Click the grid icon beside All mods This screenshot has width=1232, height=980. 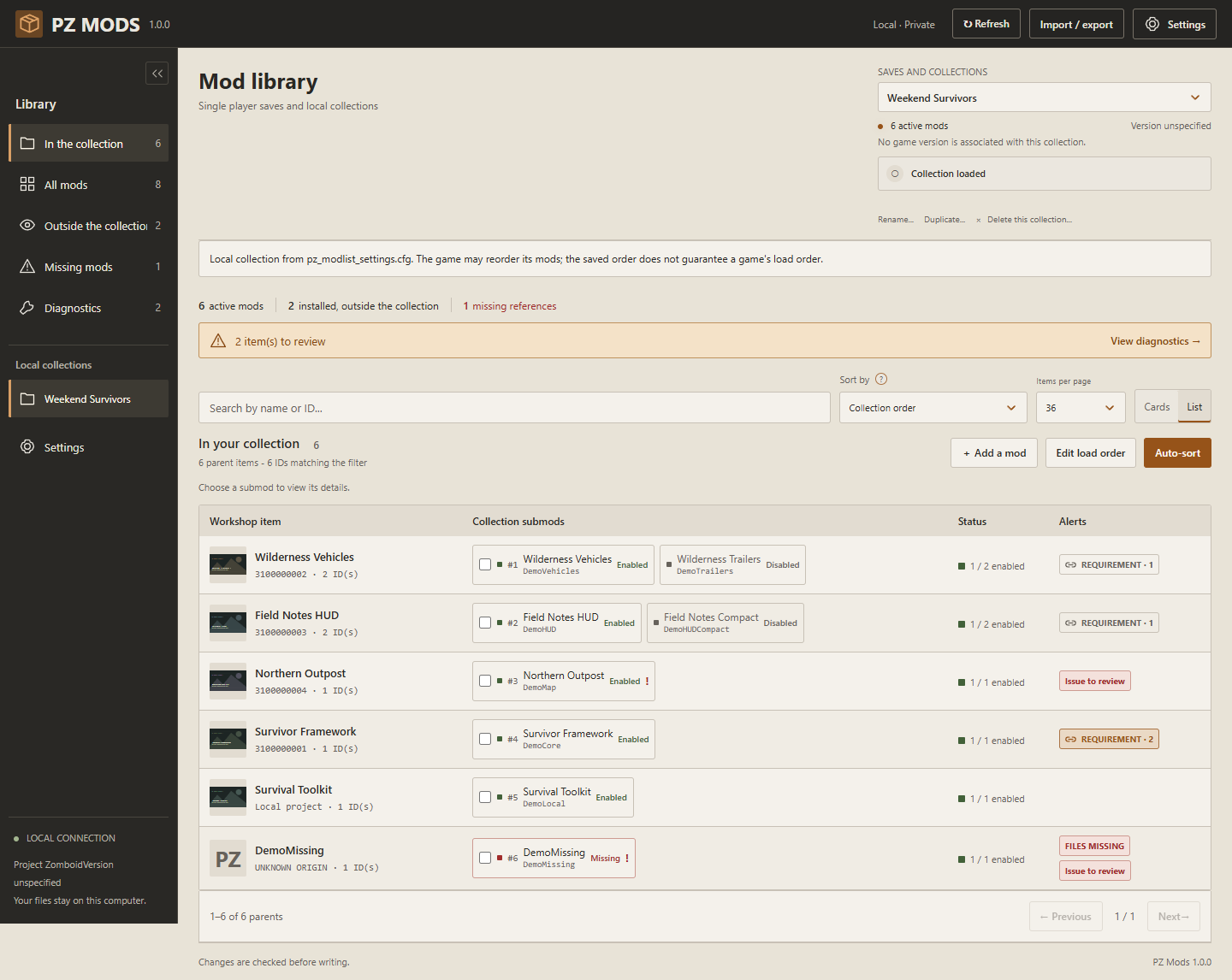click(x=27, y=185)
